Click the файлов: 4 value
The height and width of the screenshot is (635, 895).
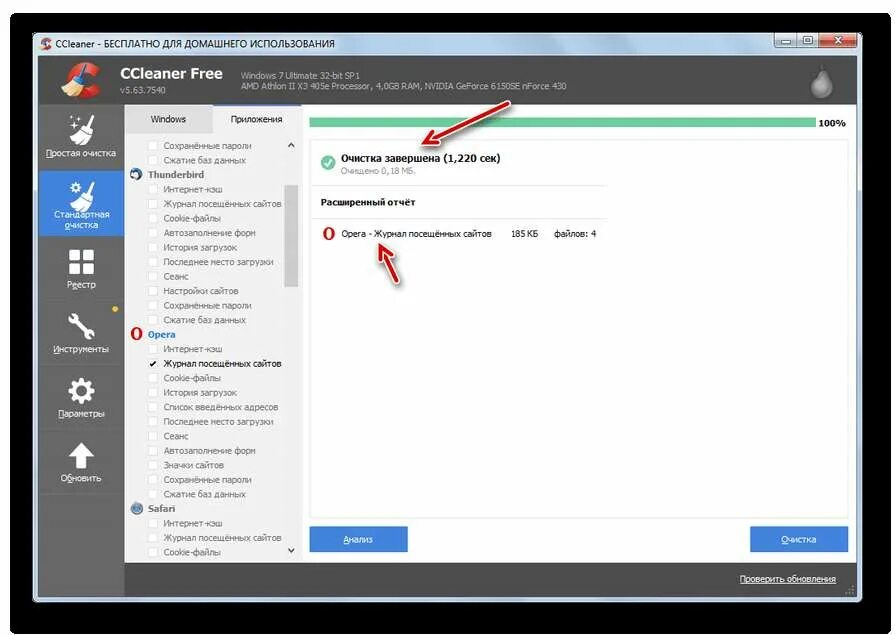pos(575,234)
